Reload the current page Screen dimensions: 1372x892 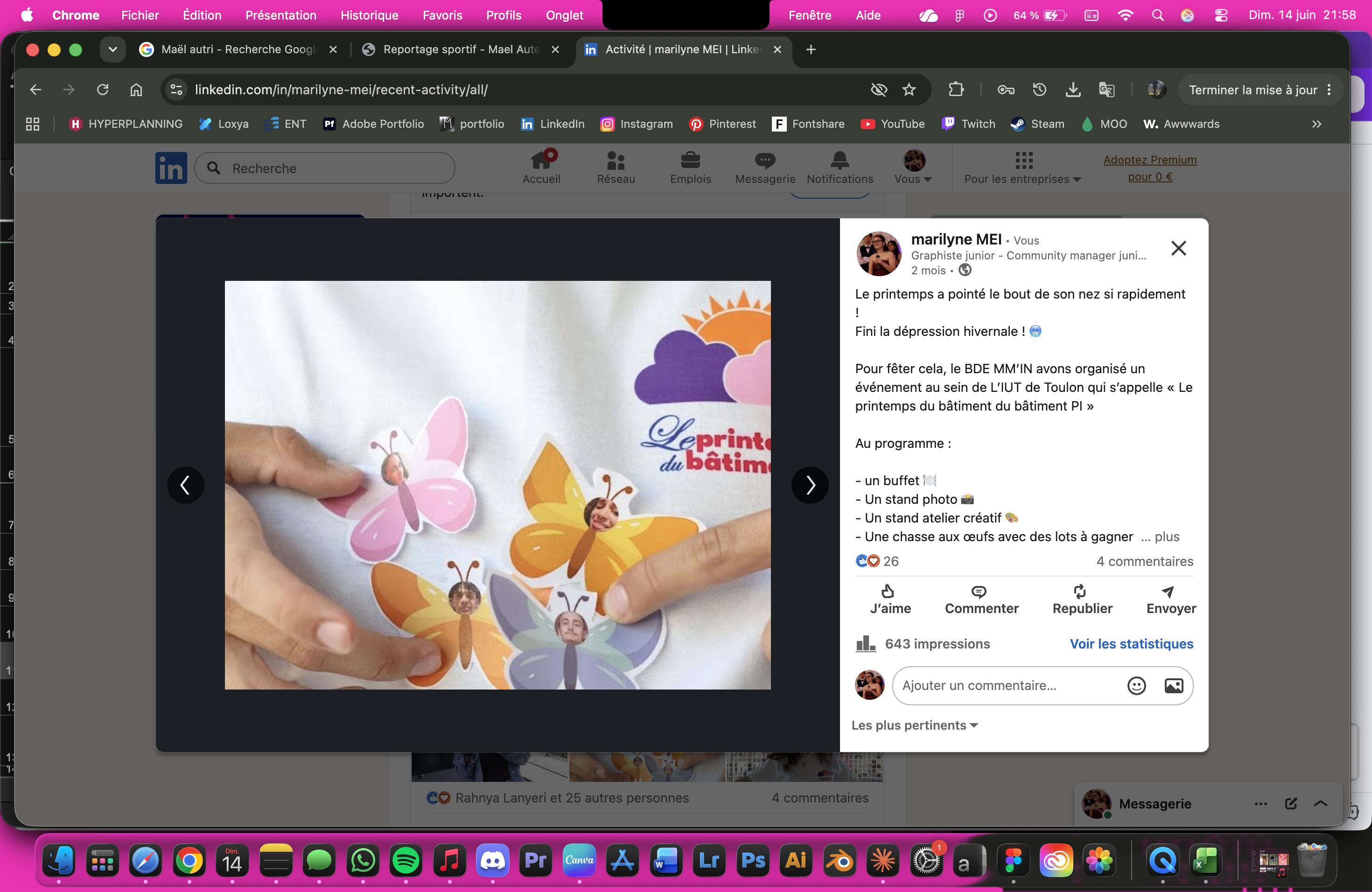[x=103, y=89]
